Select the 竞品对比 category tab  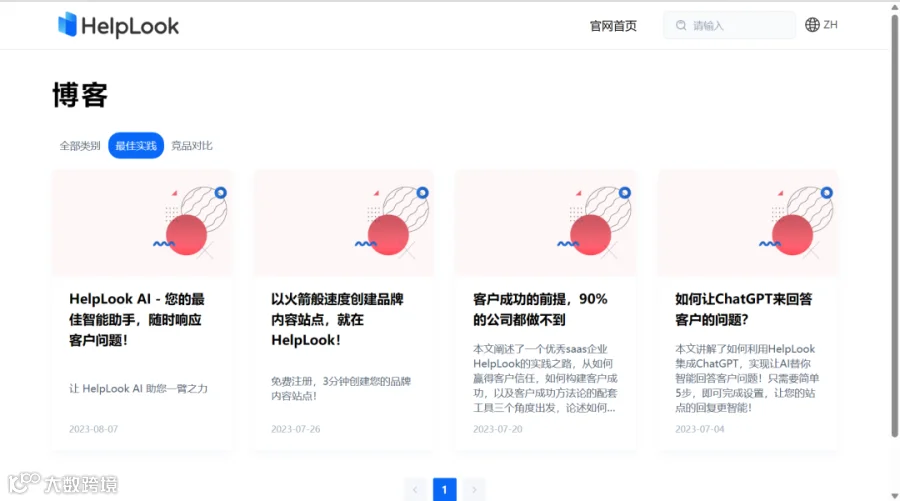(192, 146)
